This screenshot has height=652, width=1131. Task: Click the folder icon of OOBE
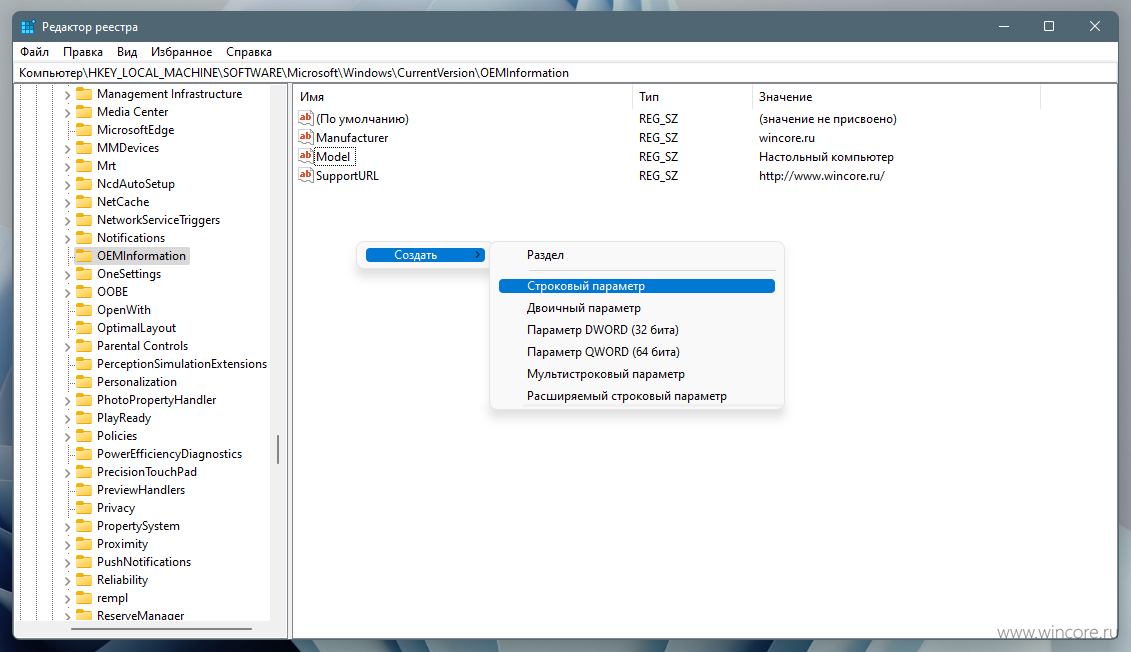(84, 291)
